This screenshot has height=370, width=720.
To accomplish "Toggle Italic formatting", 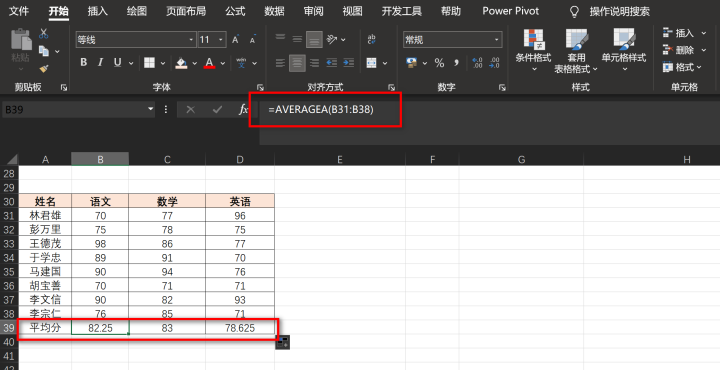I will click(x=100, y=62).
